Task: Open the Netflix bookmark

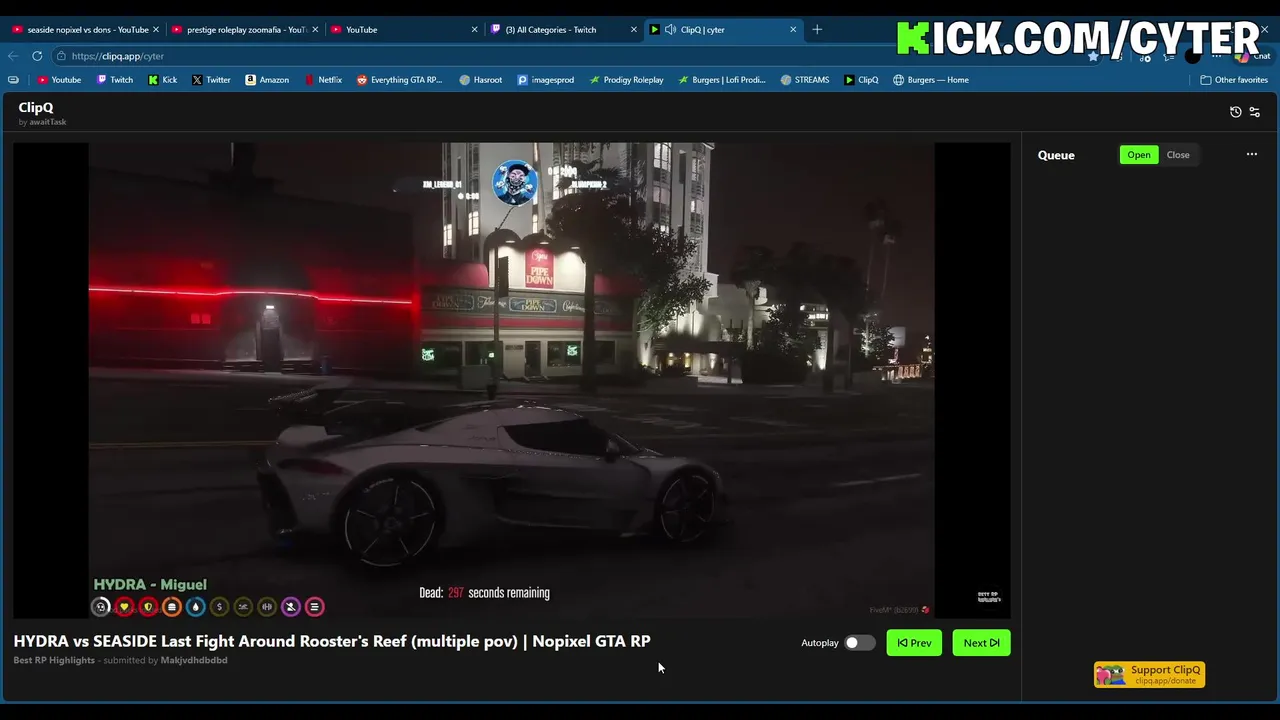Action: (x=322, y=80)
